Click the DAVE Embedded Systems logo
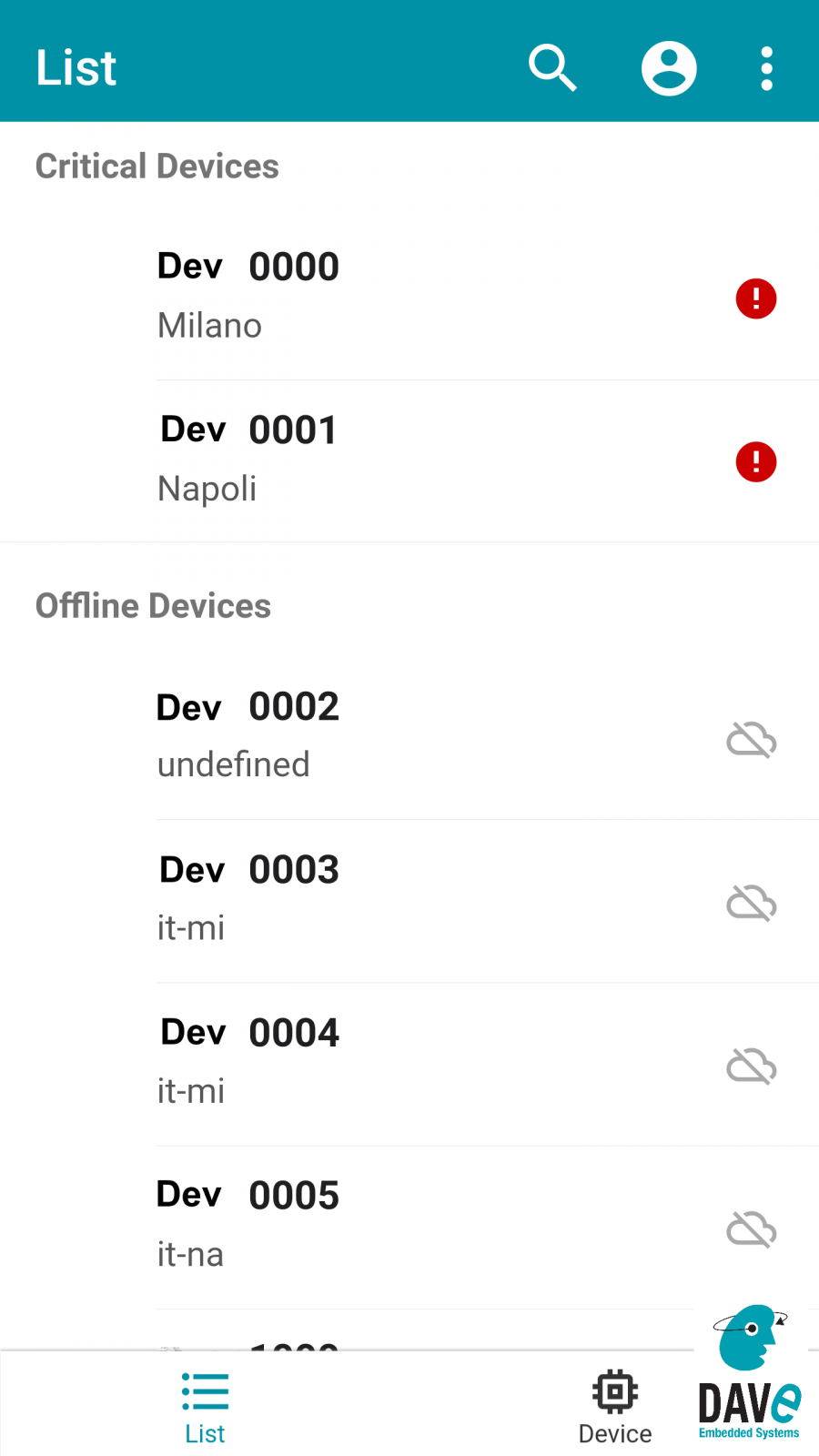 point(749,1376)
